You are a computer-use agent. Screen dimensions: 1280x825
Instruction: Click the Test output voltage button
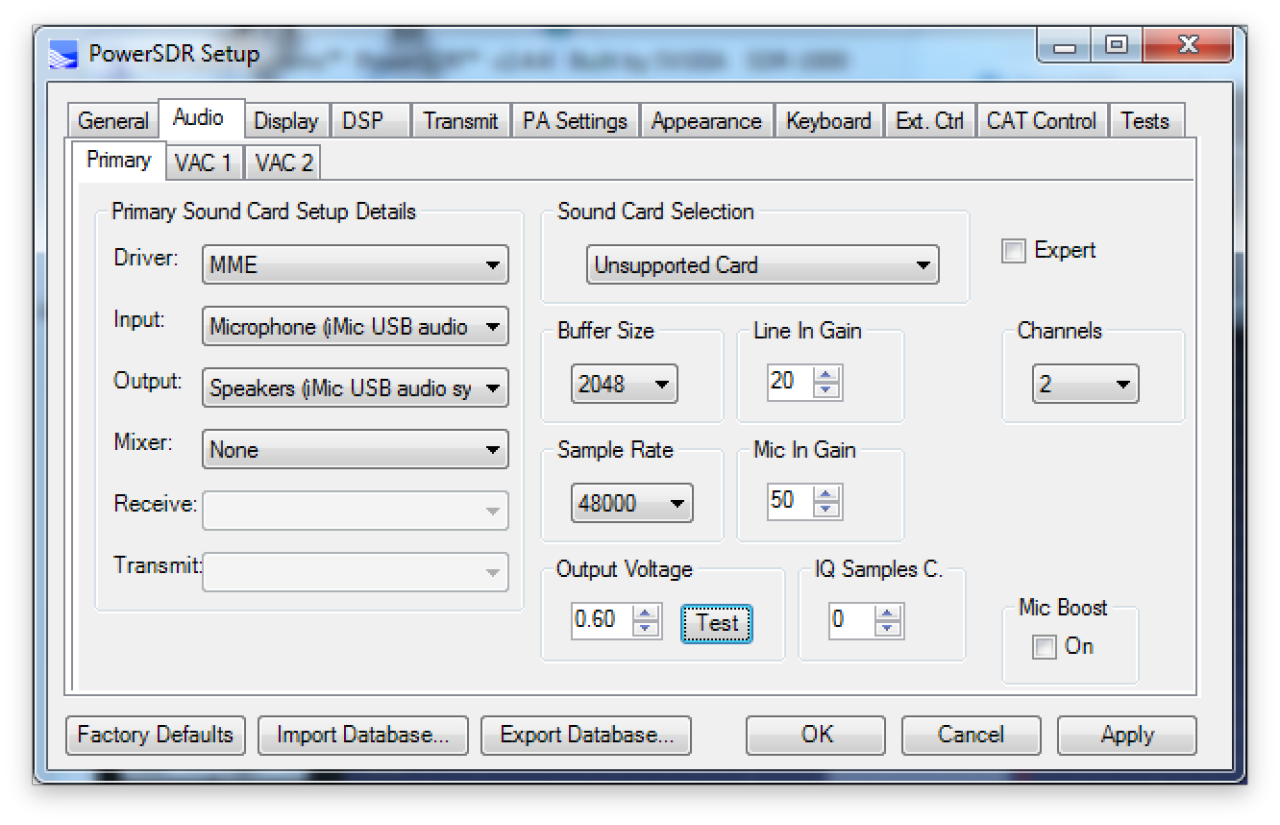(x=717, y=623)
